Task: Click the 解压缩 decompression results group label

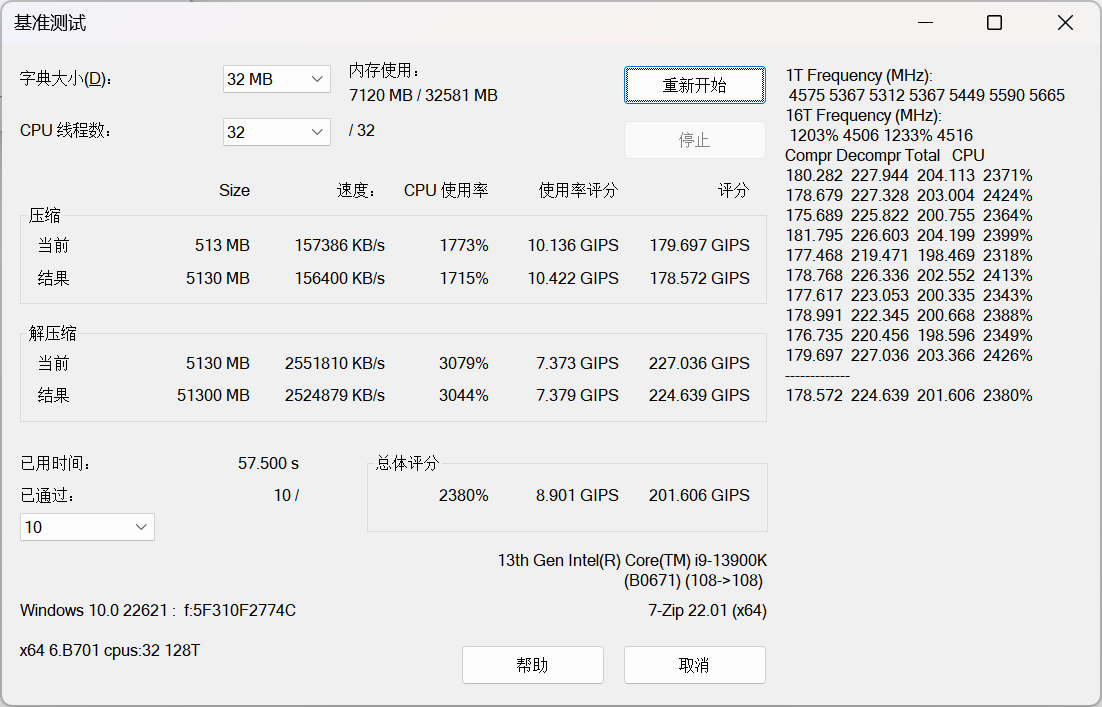Action: [53, 332]
